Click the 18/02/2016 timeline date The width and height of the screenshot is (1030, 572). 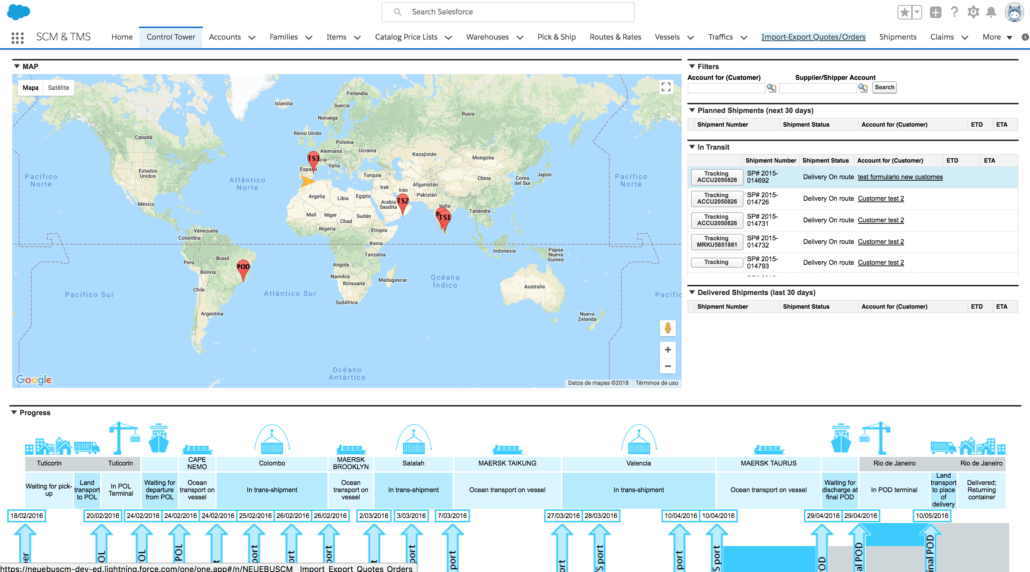click(26, 516)
